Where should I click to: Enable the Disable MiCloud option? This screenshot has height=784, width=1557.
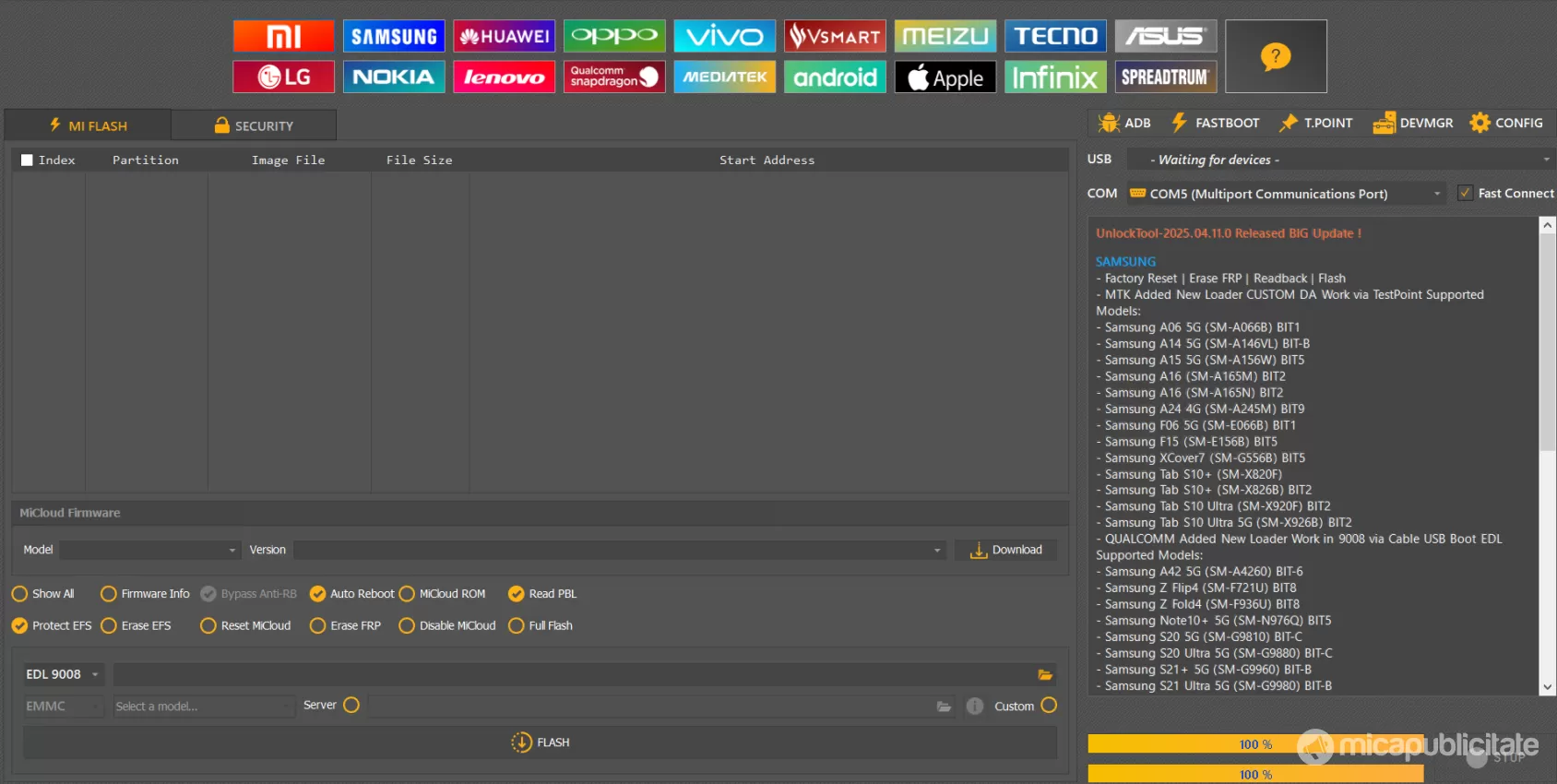coord(407,625)
